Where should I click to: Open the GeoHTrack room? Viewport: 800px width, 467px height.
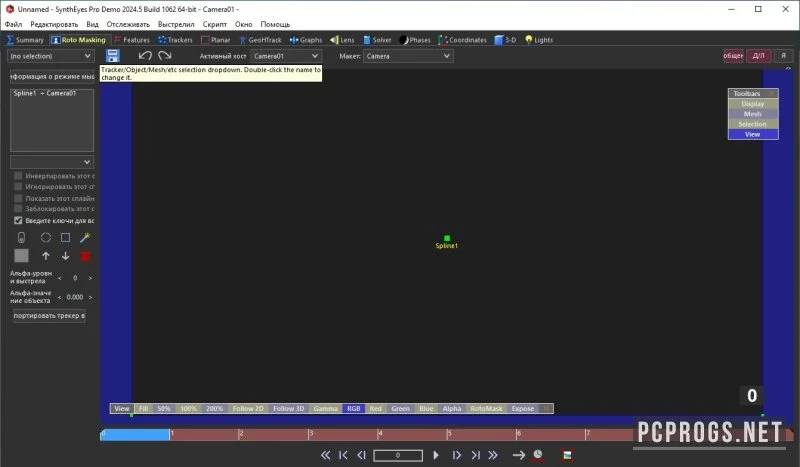260,40
